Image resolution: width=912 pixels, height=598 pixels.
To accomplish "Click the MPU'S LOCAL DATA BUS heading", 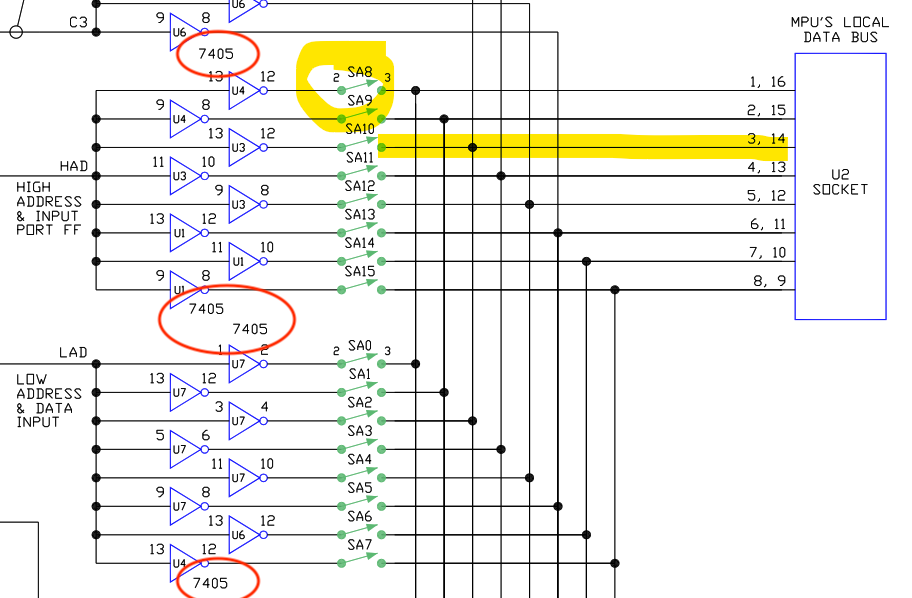I will (840, 29).
